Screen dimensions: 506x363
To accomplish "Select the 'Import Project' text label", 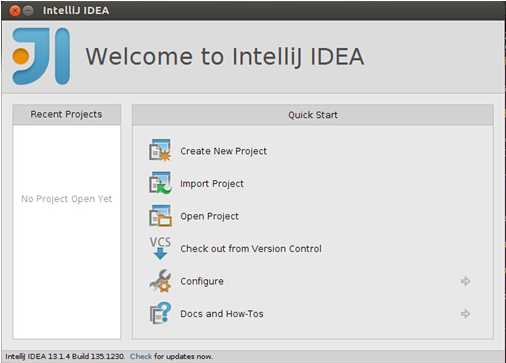I will (212, 184).
